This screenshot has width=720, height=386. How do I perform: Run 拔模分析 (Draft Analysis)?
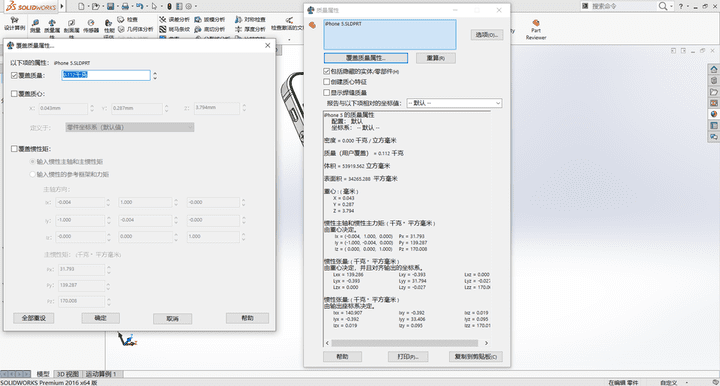coord(210,20)
